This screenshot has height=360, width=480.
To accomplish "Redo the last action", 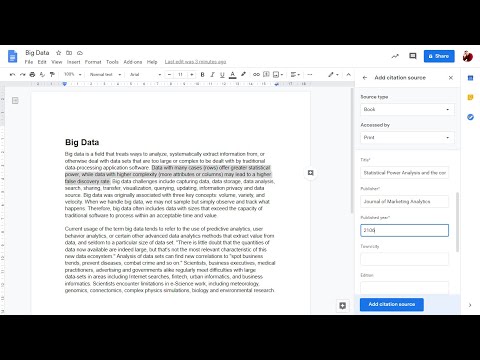I will tap(22, 74).
